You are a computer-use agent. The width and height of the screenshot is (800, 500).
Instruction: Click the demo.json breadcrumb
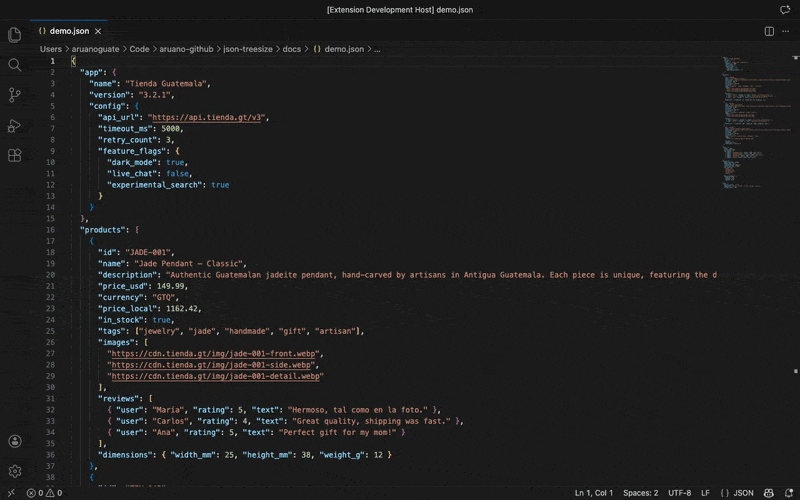[339, 49]
